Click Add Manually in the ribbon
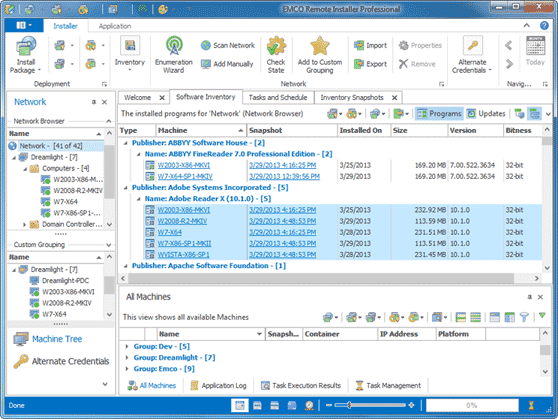 coord(227,64)
